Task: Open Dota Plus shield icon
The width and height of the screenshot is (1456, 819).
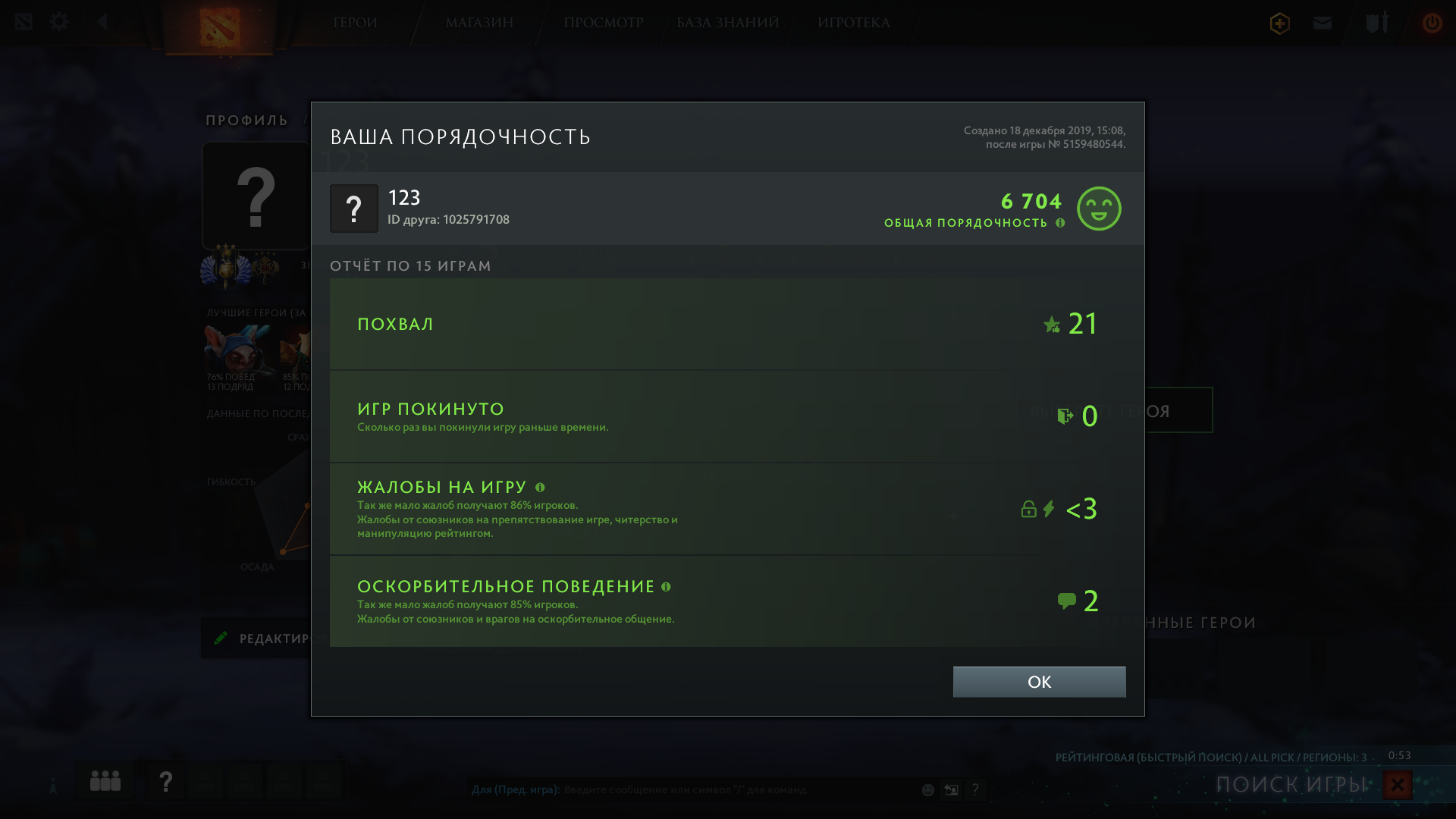Action: [x=1280, y=24]
